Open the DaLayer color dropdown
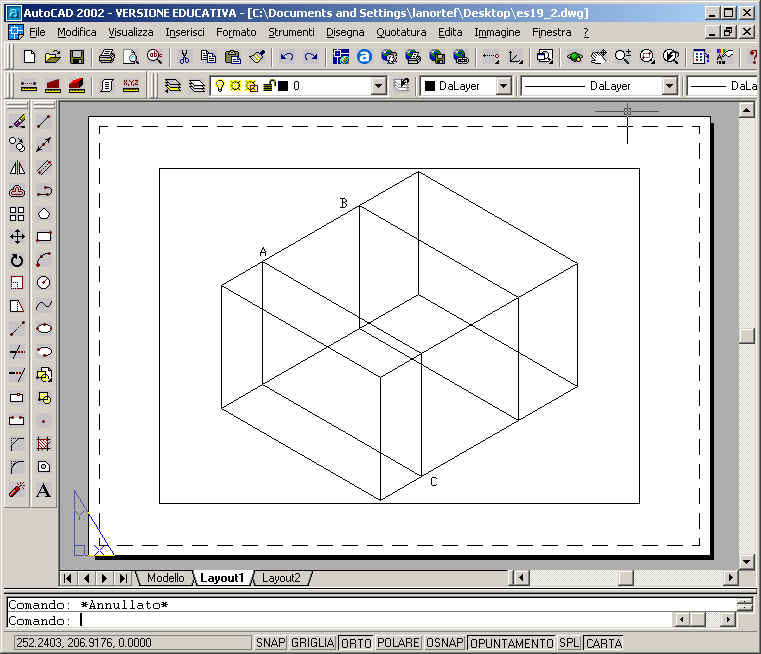Viewport: 761px width, 654px height. coord(504,86)
